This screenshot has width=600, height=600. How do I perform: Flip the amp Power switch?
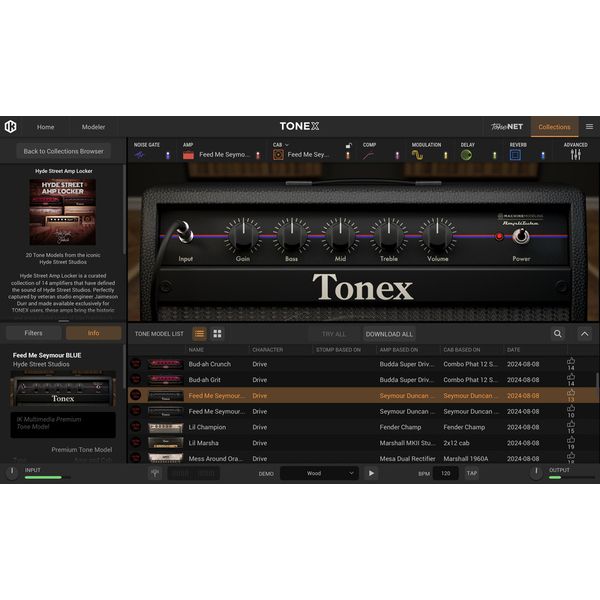(x=521, y=236)
